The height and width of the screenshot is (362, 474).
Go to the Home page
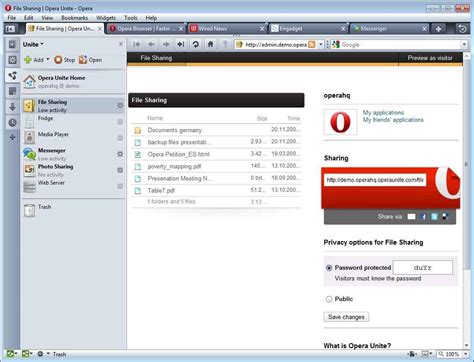coord(210,44)
